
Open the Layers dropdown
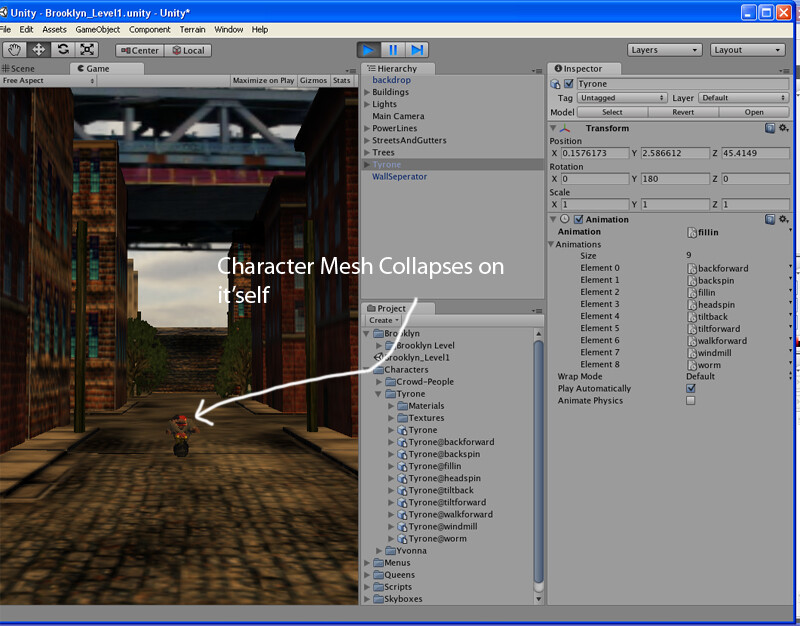pyautogui.click(x=664, y=48)
